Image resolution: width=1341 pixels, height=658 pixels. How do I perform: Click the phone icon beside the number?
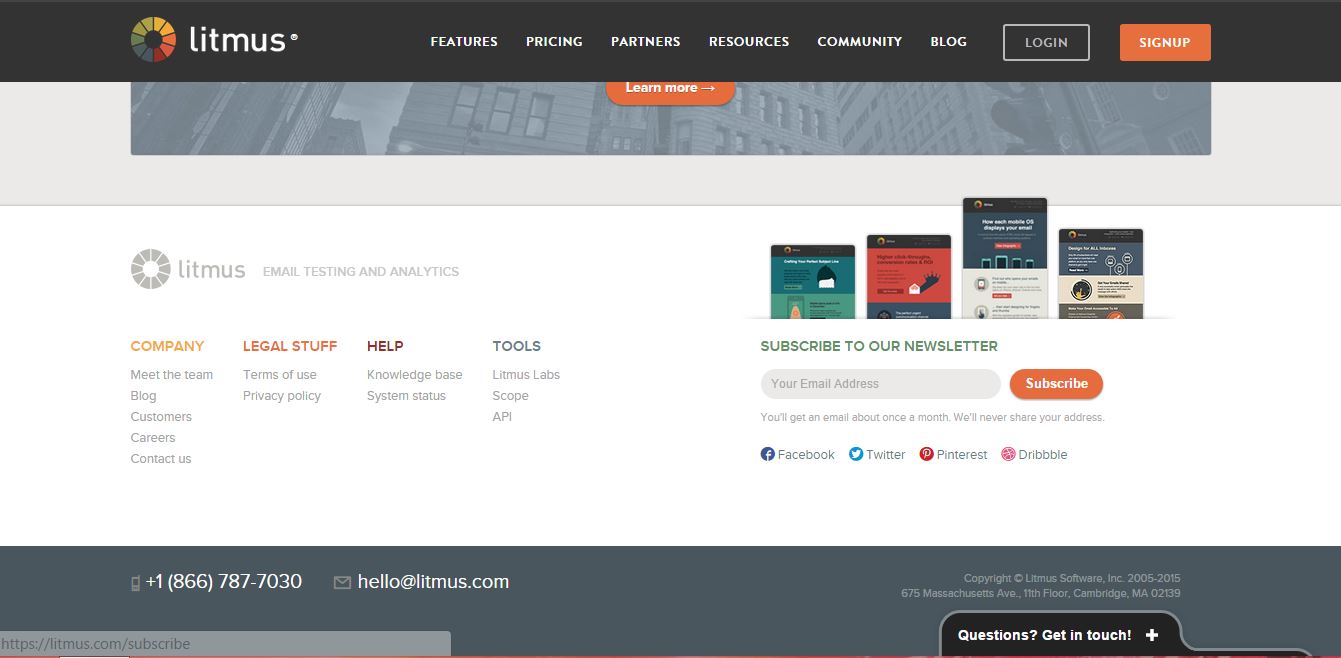[x=136, y=583]
